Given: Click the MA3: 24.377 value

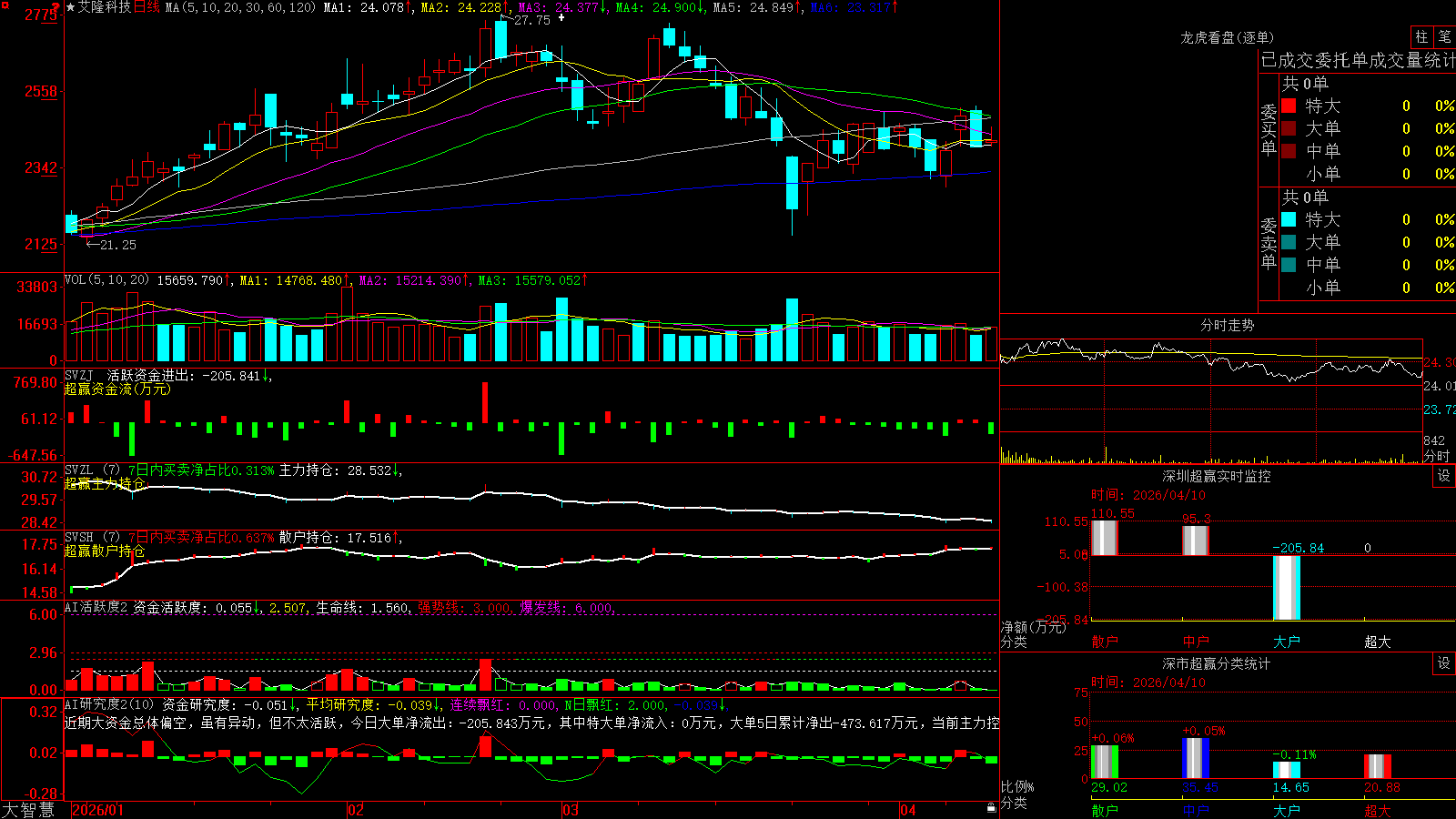Looking at the screenshot, I should pyautogui.click(x=559, y=7).
